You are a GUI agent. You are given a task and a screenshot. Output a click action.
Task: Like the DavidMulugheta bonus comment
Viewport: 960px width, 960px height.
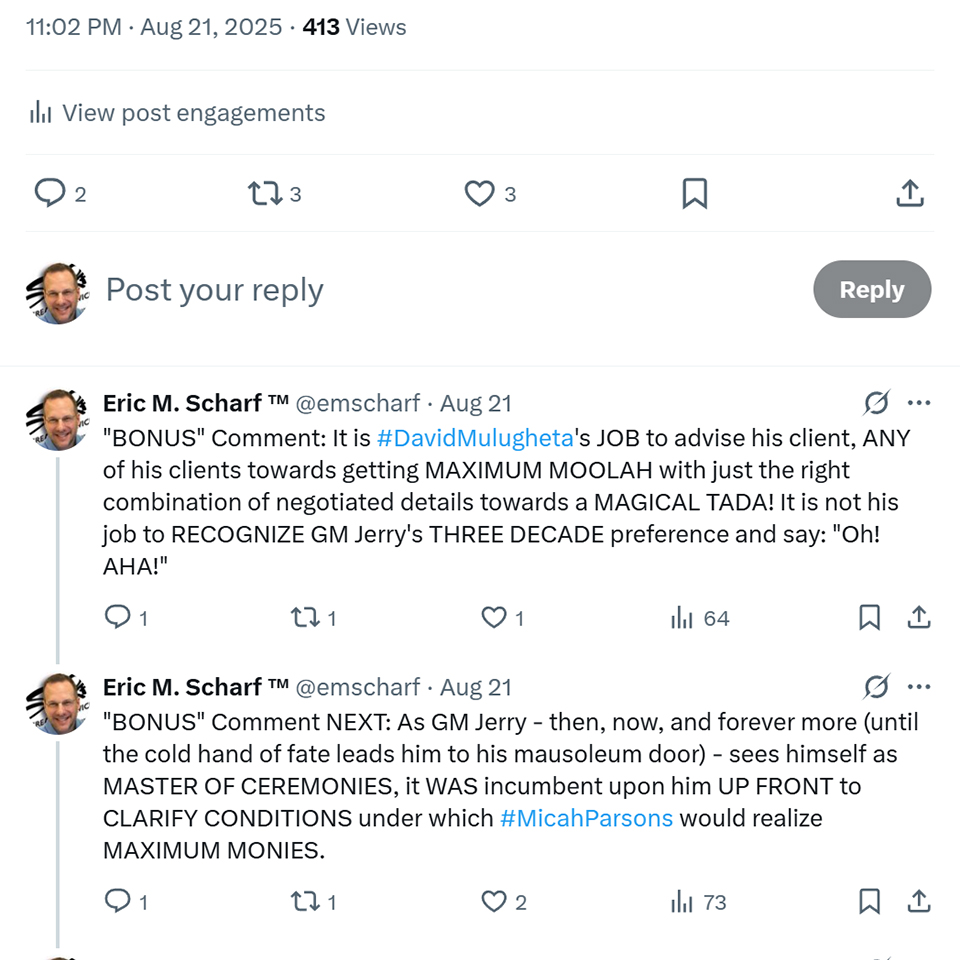pos(494,618)
